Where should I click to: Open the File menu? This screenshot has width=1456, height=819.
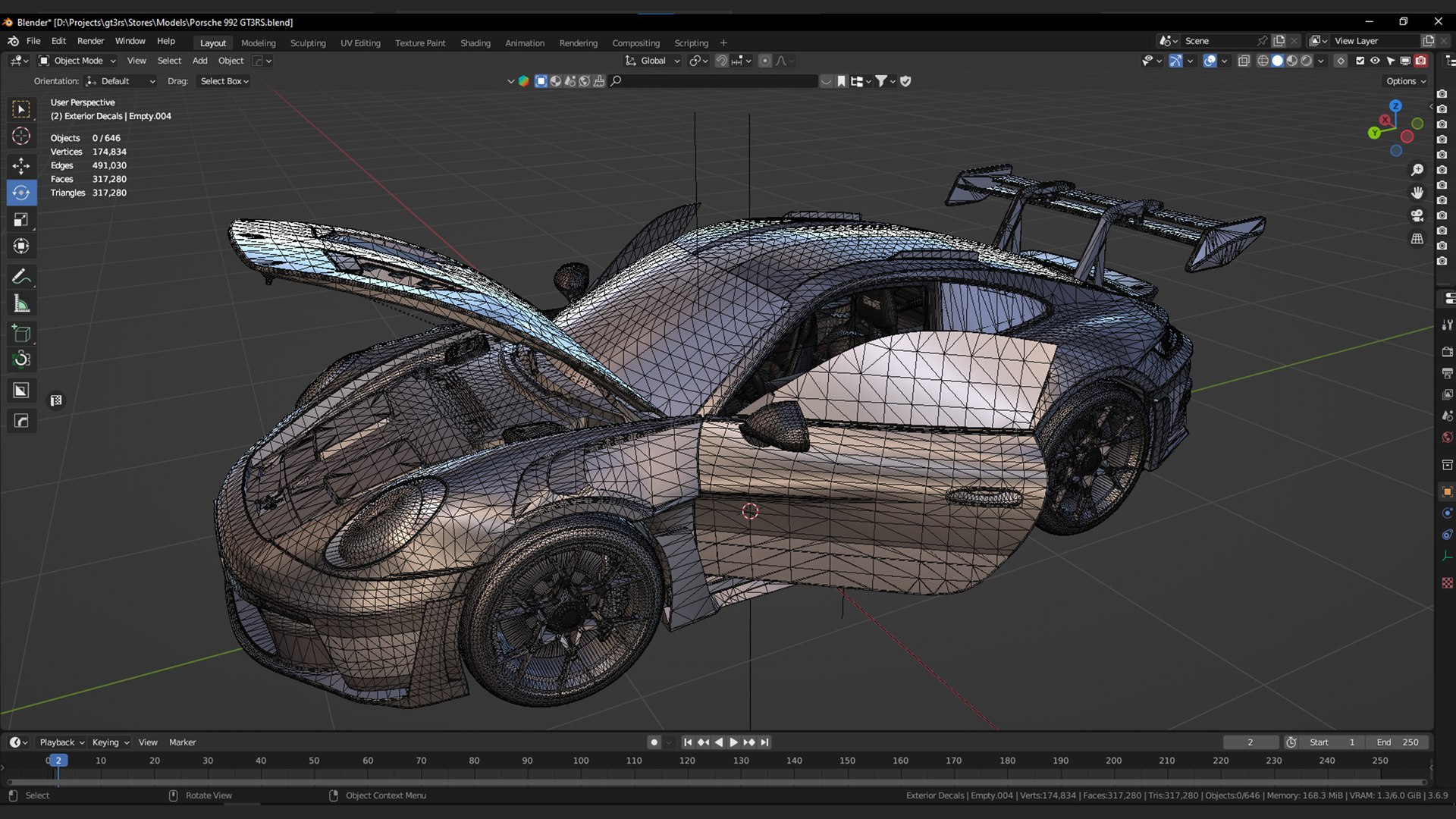(33, 41)
